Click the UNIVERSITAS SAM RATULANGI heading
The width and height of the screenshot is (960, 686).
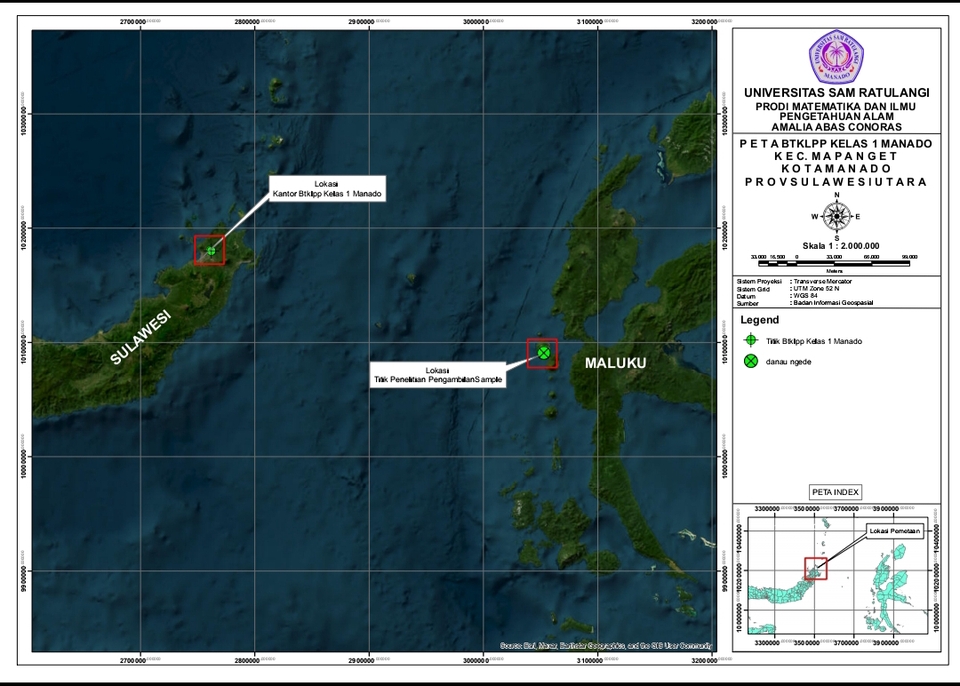point(836,92)
